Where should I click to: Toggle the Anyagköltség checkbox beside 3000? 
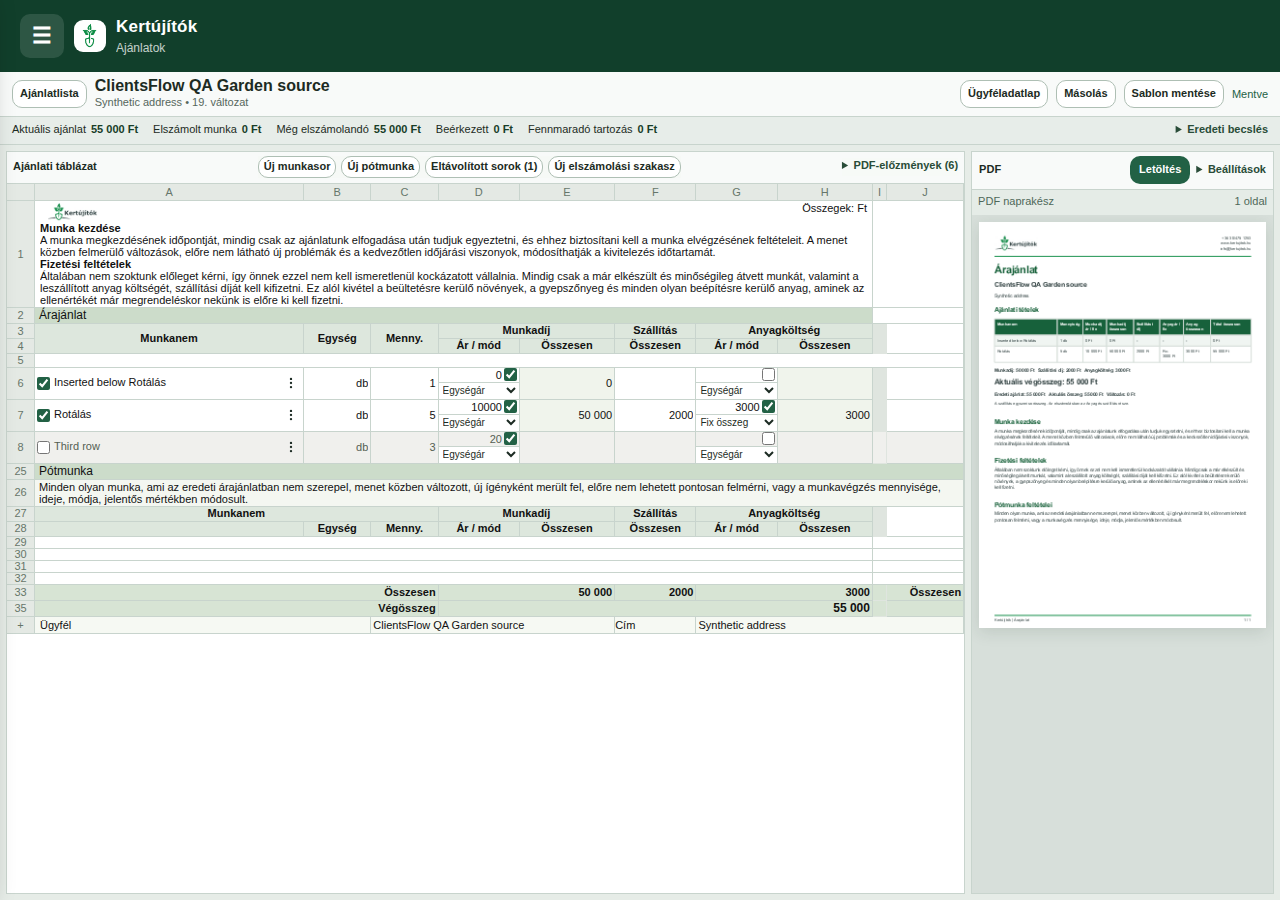pos(768,407)
